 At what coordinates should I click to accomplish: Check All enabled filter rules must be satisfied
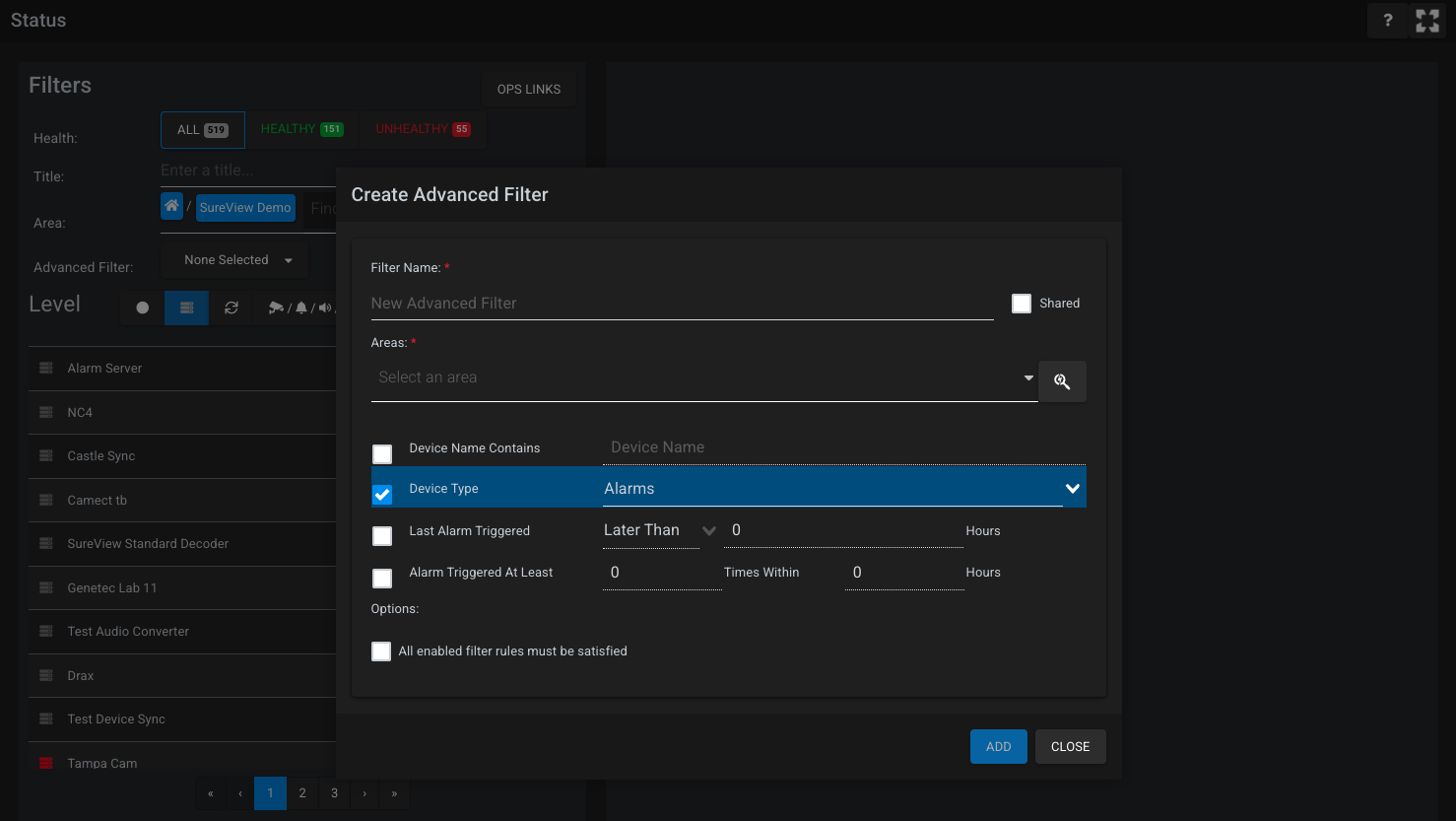point(381,651)
